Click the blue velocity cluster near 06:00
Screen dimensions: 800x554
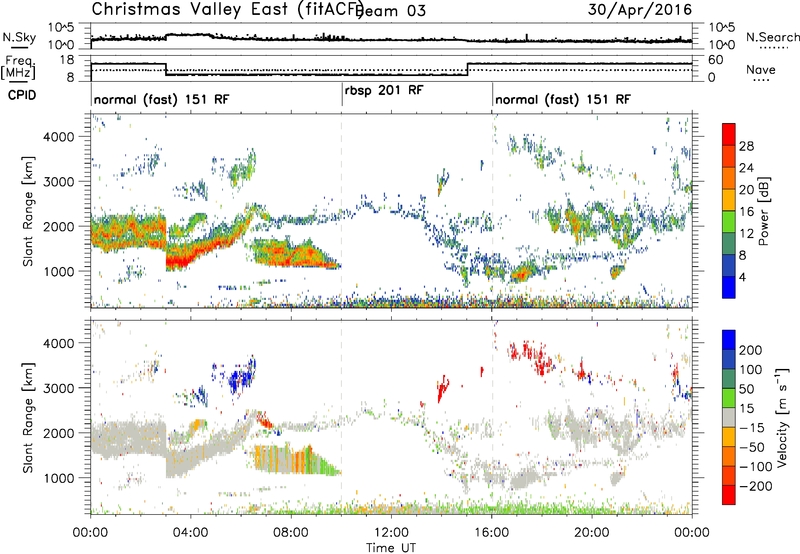242,376
